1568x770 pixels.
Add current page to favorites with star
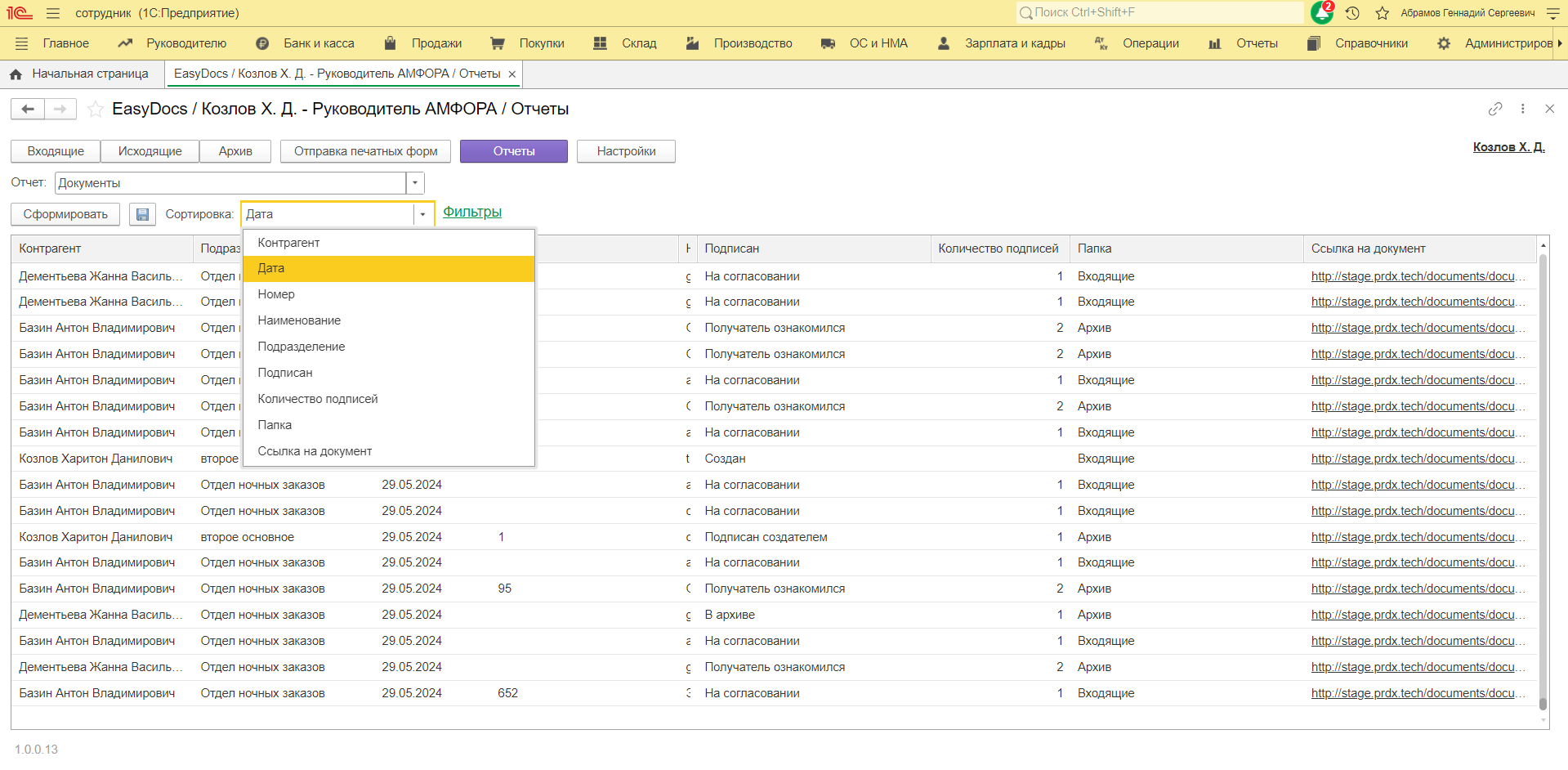96,109
